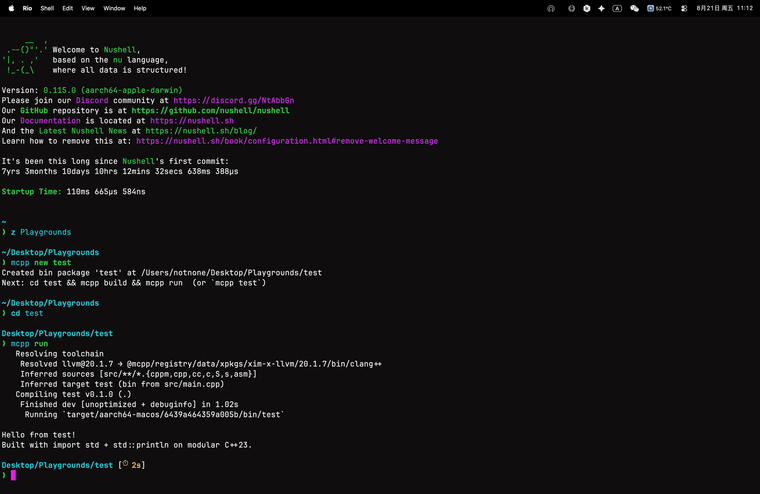Screen dimensions: 760x494
Task: Click the 'Next: cd test && mcpp build' hint line
Action: pos(134,283)
